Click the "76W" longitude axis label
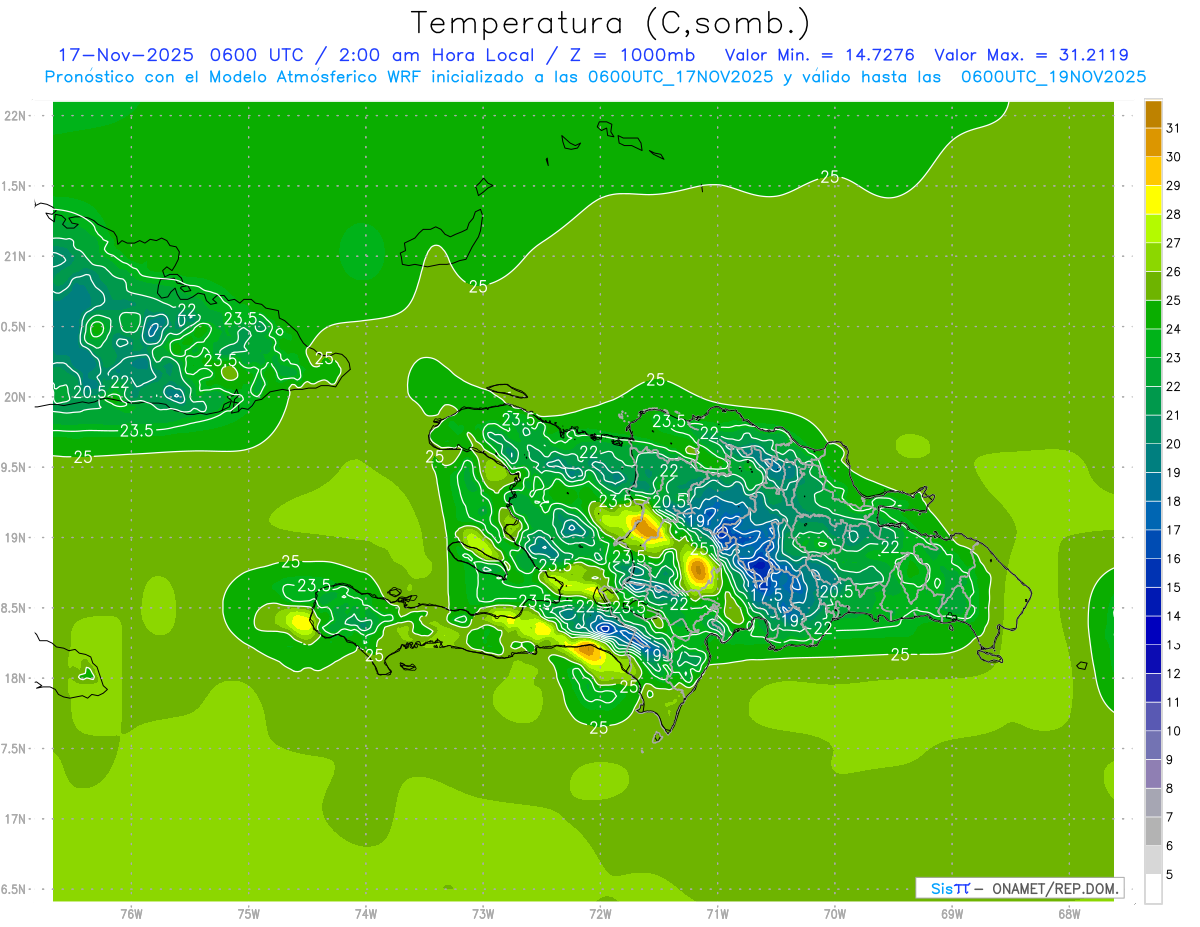Image resolution: width=1200 pixels, height=927 pixels. click(131, 914)
